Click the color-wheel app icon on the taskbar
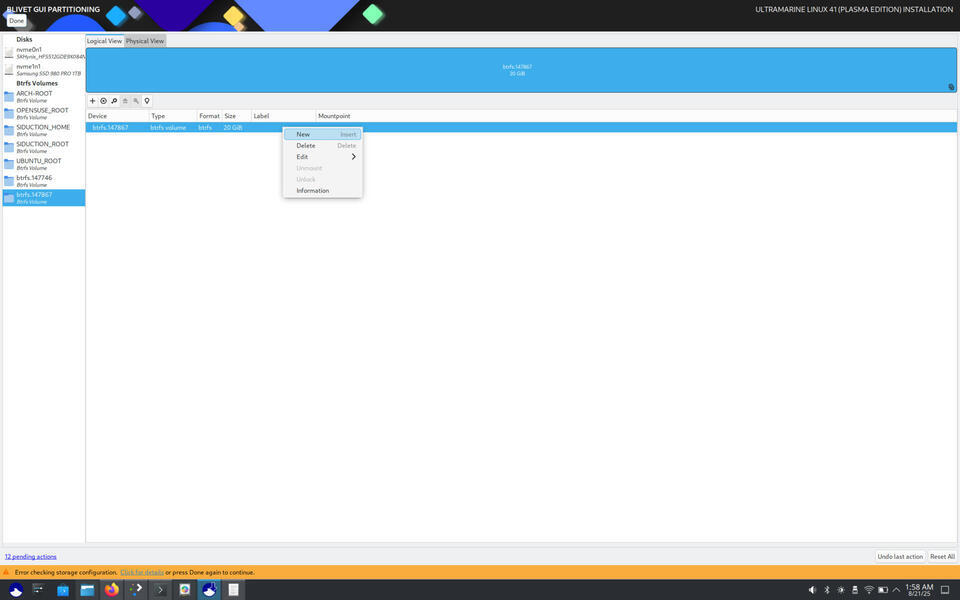 (x=185, y=590)
